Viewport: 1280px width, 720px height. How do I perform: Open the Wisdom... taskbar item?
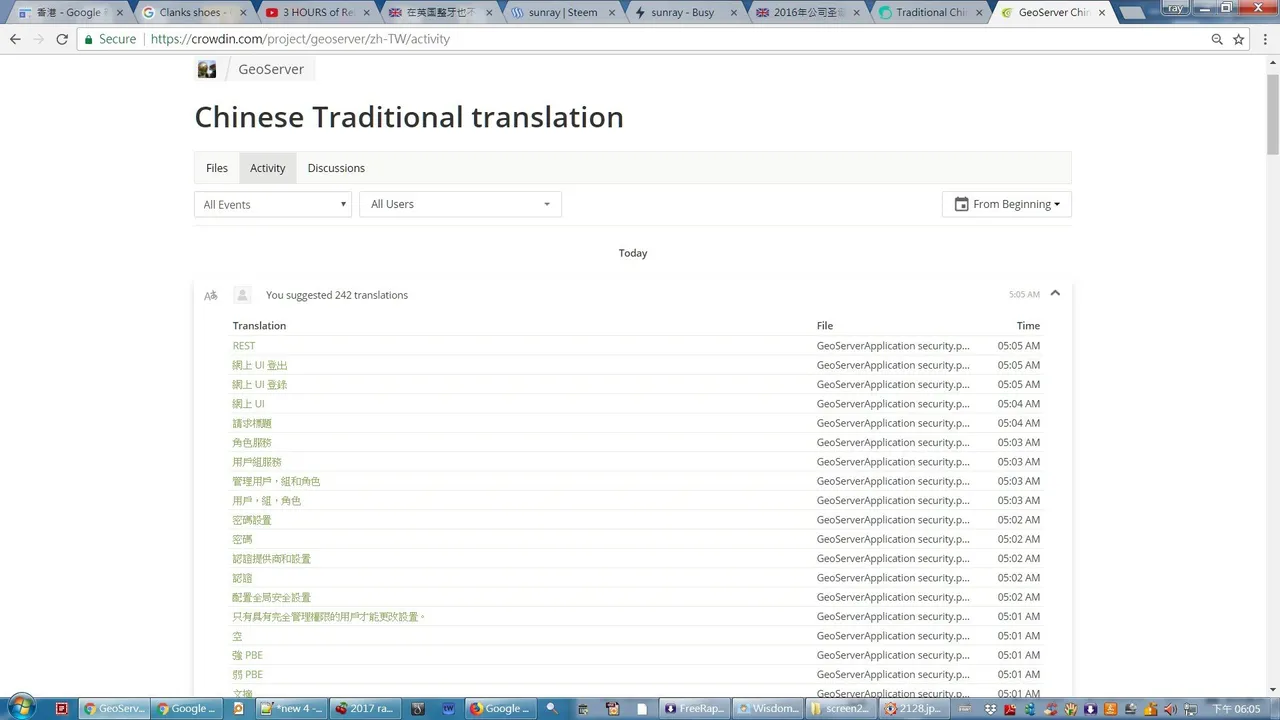tap(768, 708)
